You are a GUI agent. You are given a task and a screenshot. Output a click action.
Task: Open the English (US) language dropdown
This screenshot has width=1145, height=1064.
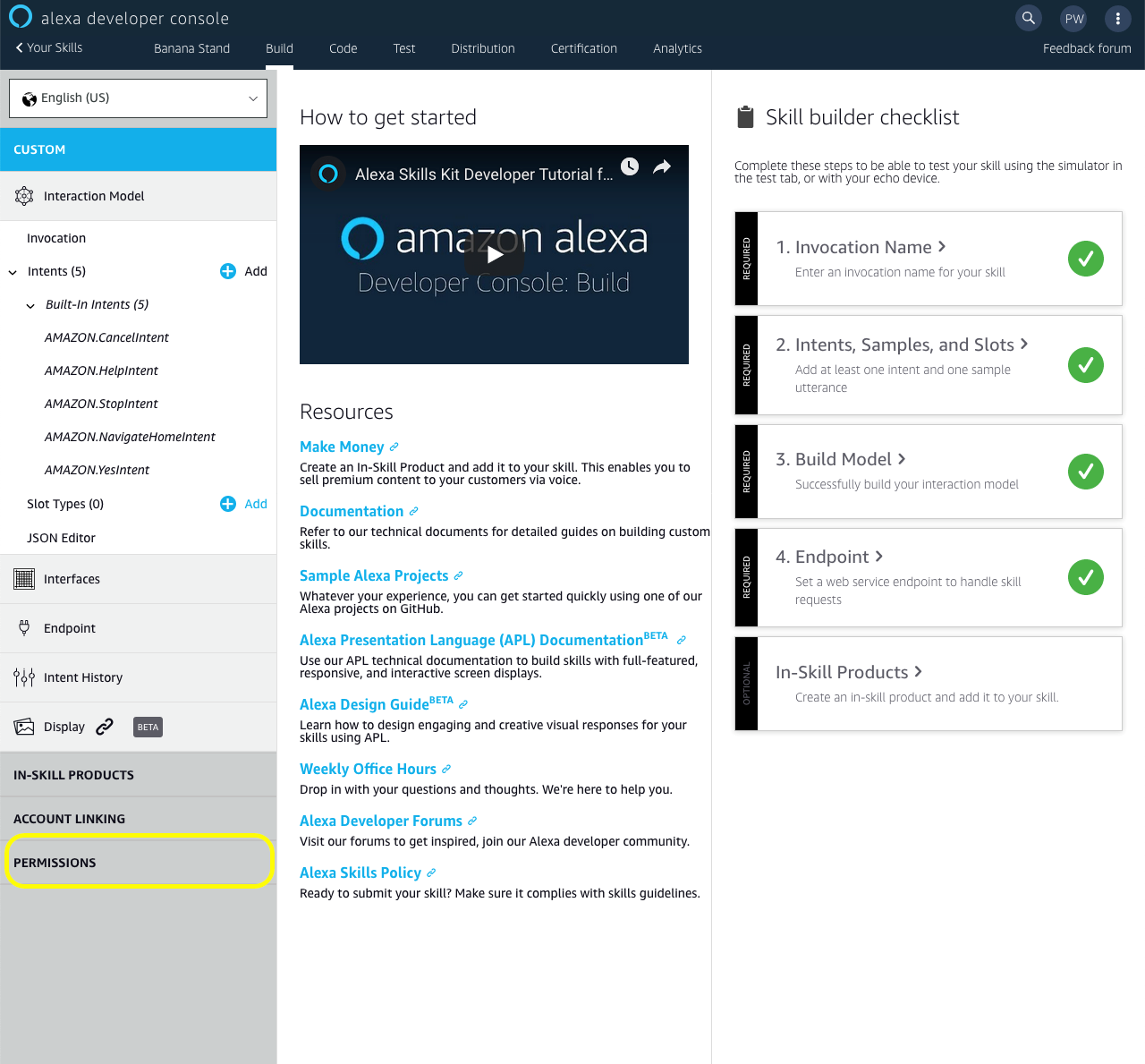[x=138, y=98]
